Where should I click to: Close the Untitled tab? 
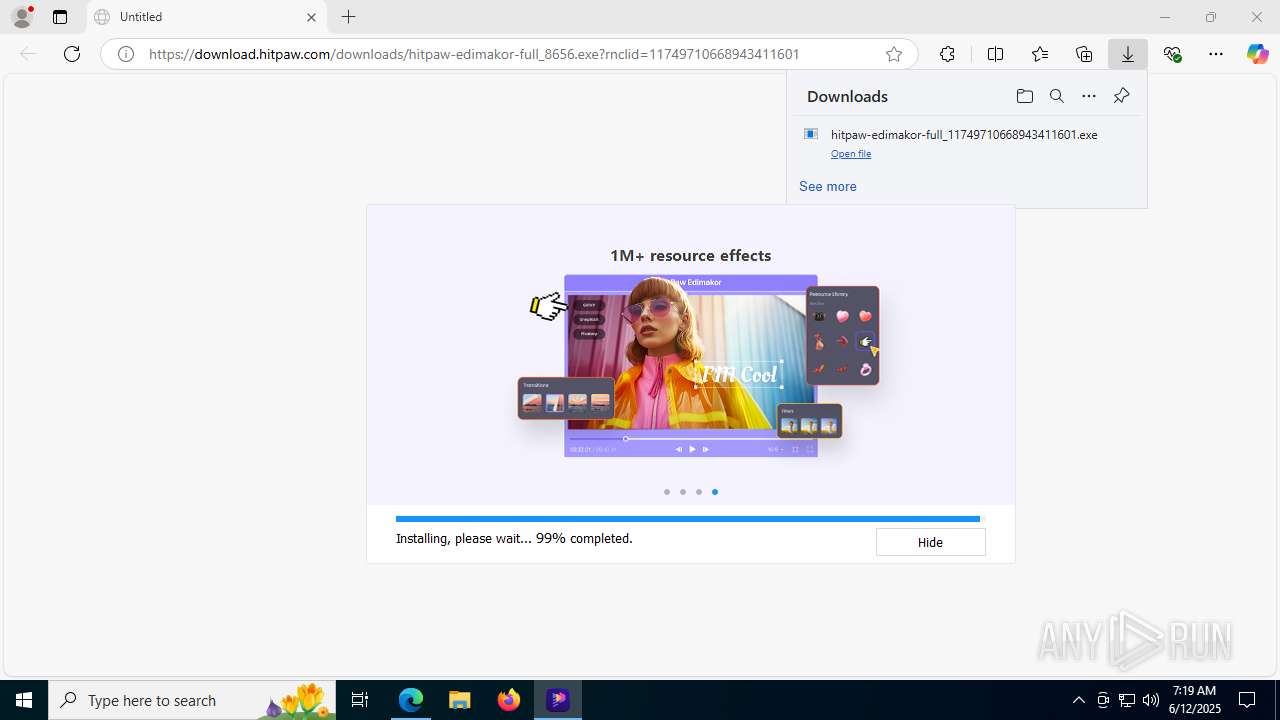(x=311, y=17)
